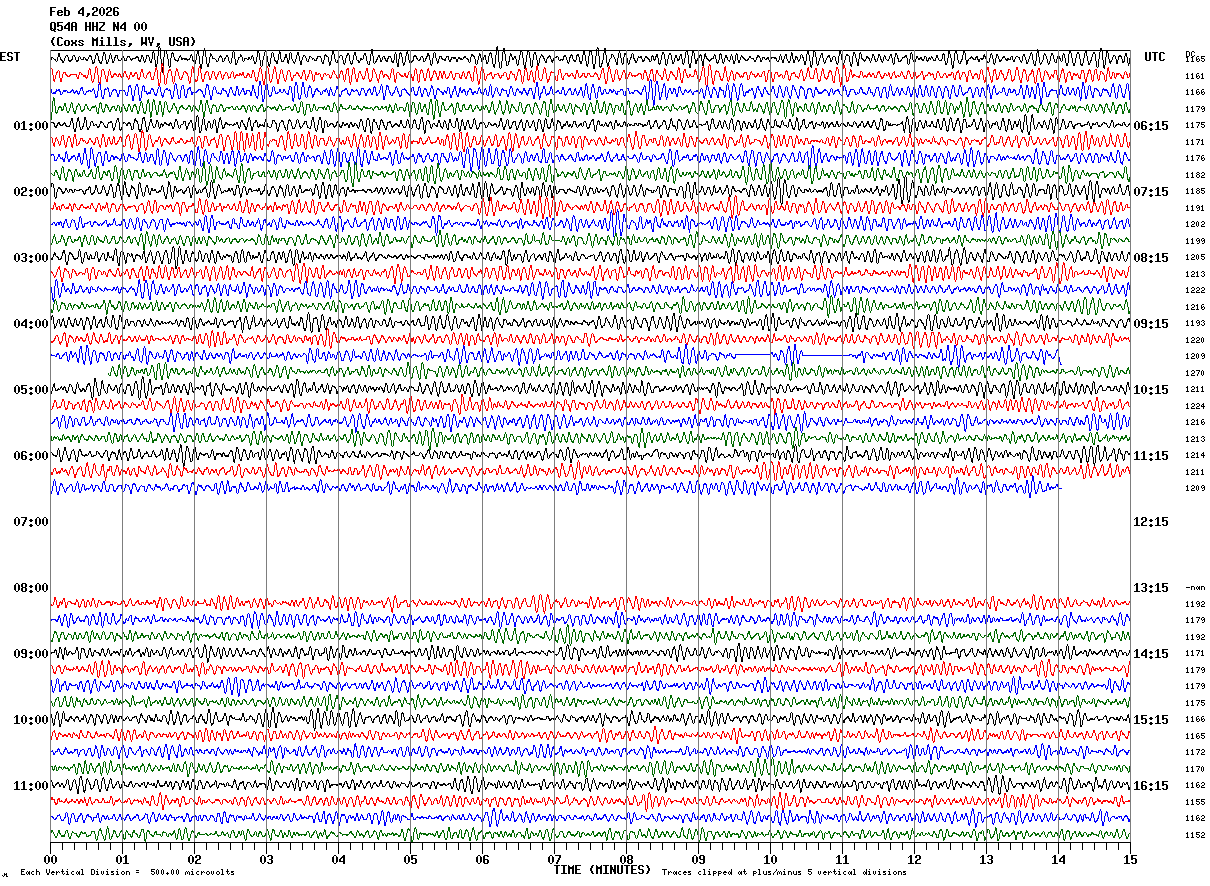Click minute tick label "01" on time axis
Viewport: 1210px width, 886px height.
coord(122,859)
